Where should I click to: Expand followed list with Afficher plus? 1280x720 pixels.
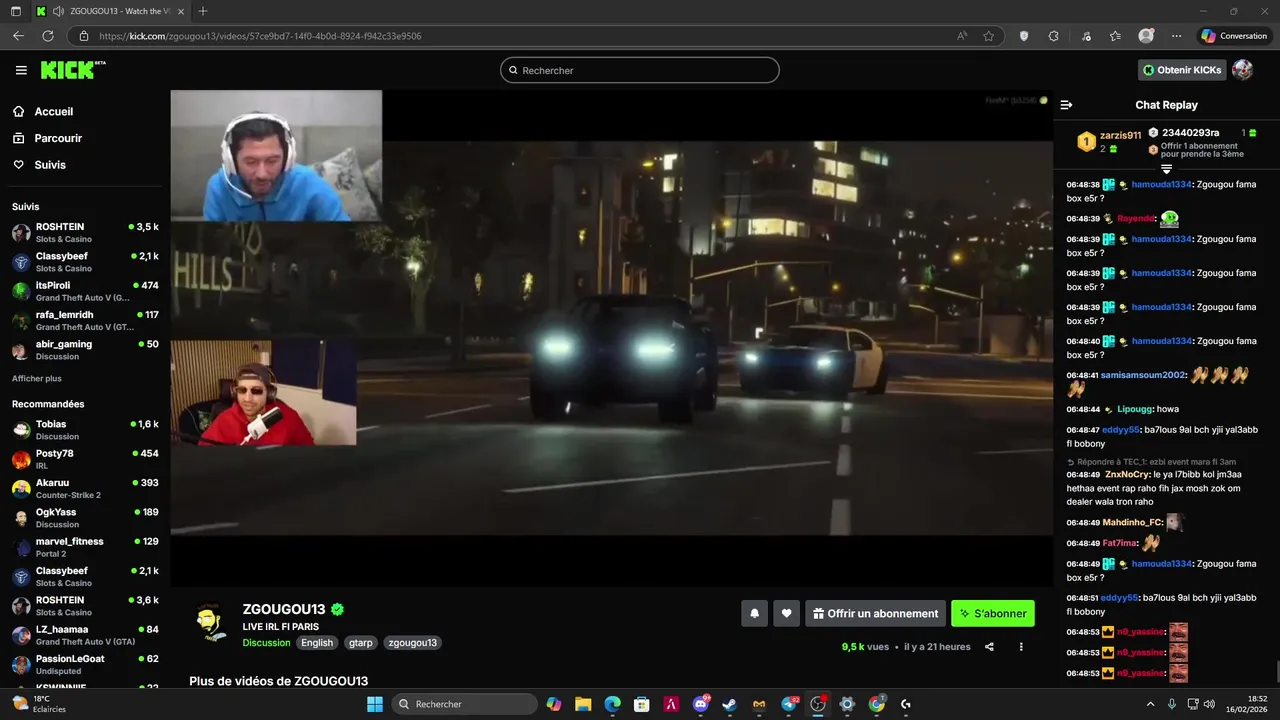tap(37, 379)
